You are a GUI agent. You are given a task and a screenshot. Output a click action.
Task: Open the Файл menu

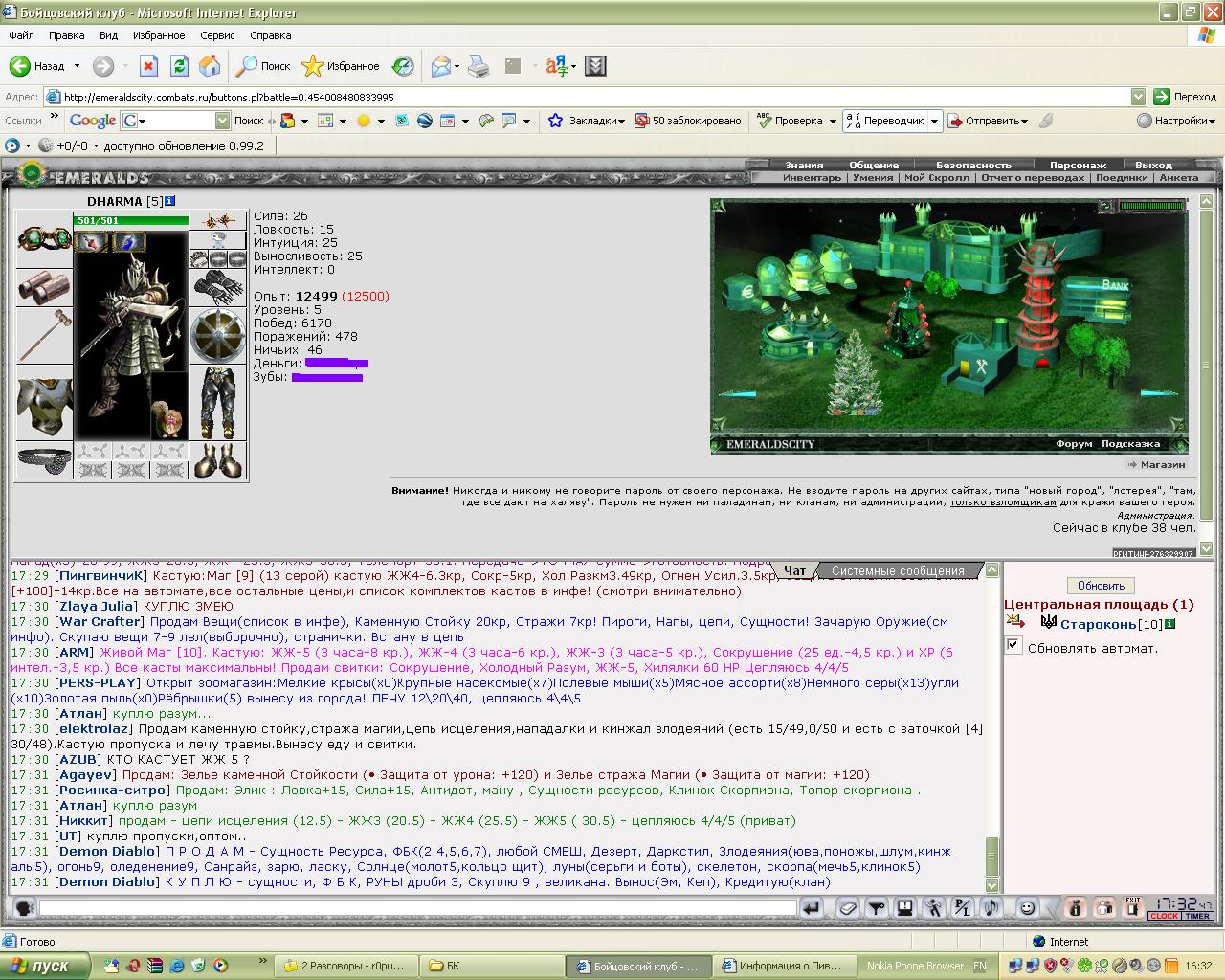[x=21, y=35]
